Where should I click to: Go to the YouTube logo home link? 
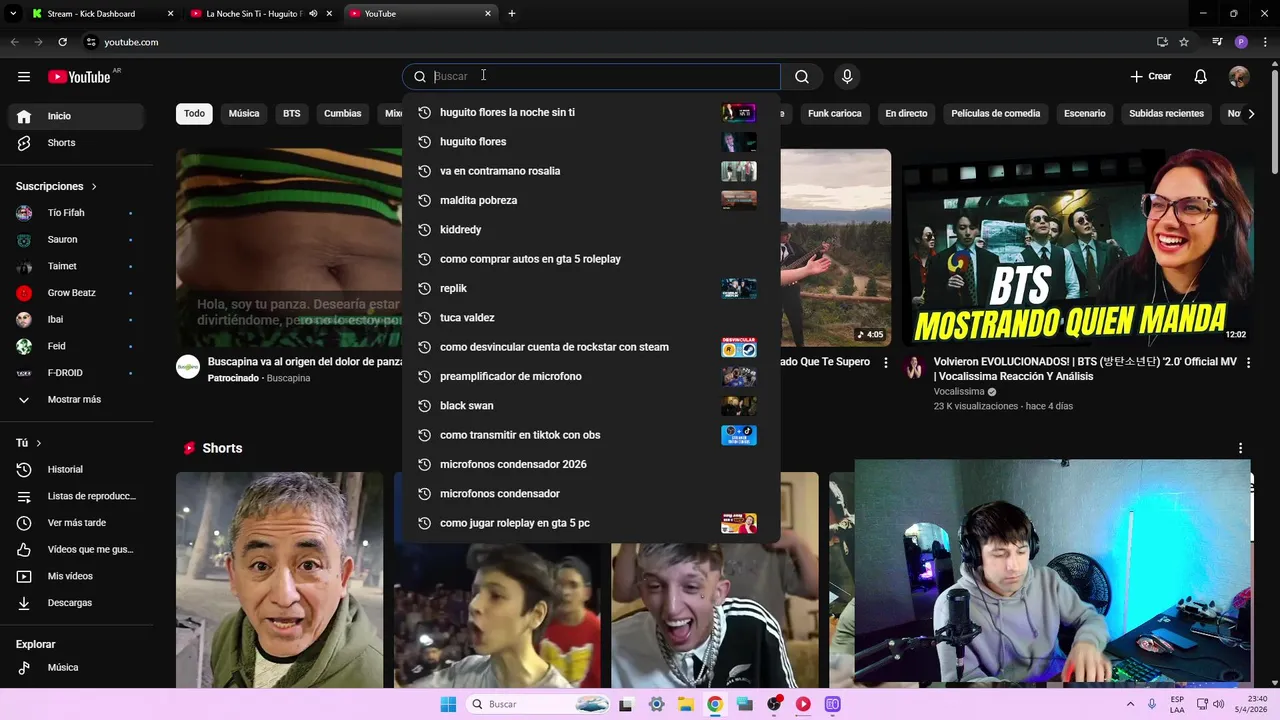79,77
